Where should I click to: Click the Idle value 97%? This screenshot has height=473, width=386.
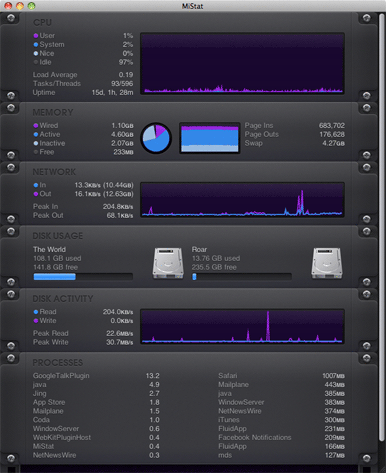126,62
